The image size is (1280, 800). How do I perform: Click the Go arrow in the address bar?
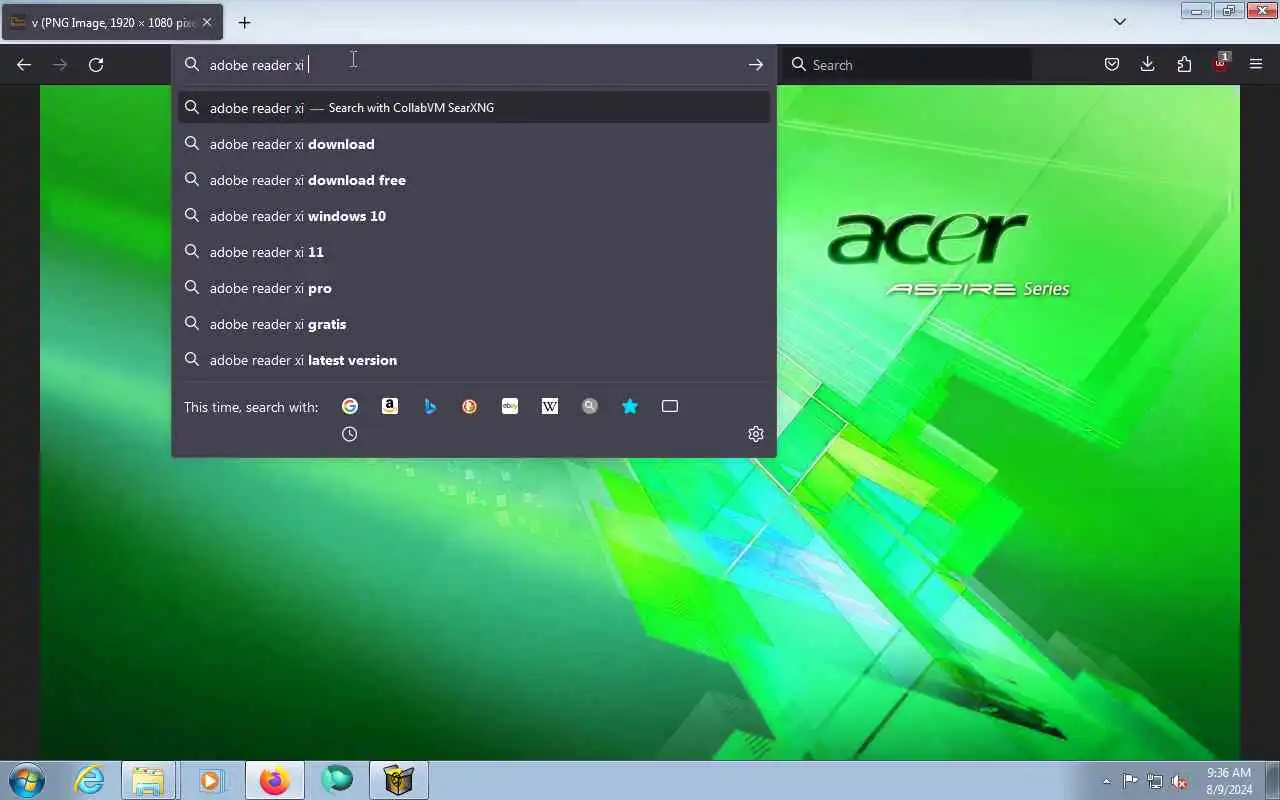click(756, 65)
